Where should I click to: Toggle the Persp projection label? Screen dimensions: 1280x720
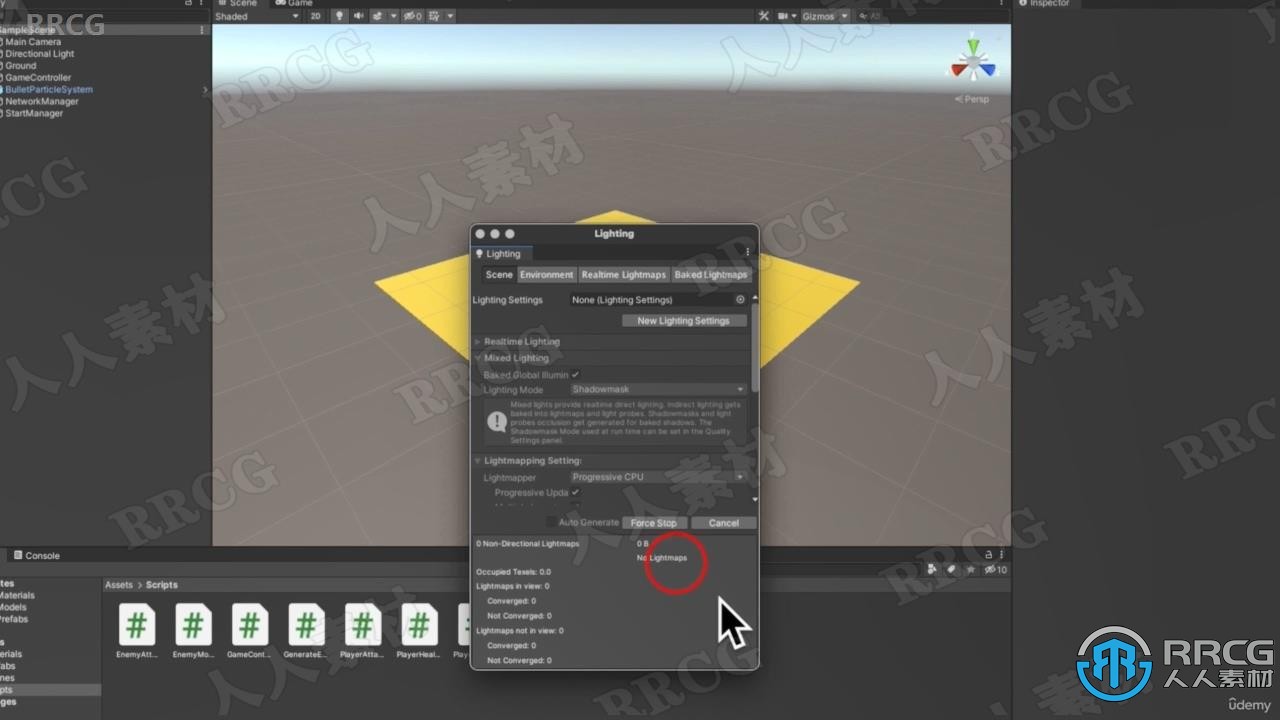(972, 99)
